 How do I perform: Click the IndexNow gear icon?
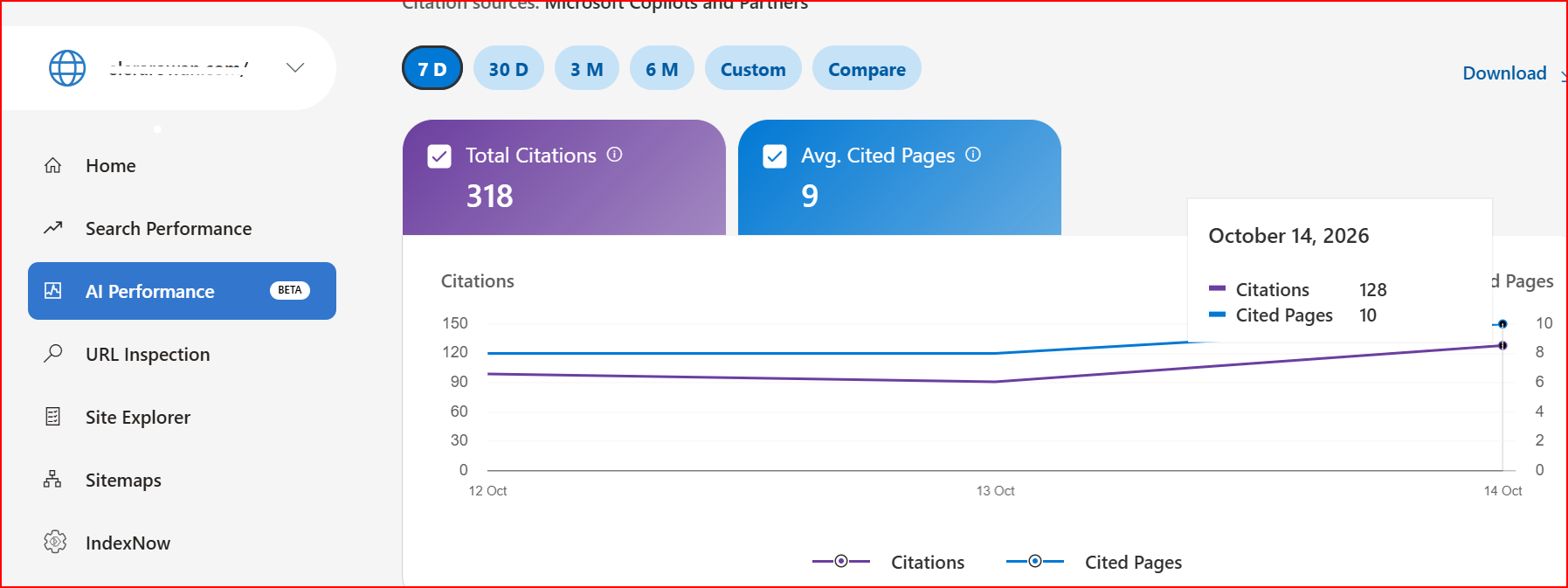(x=55, y=542)
